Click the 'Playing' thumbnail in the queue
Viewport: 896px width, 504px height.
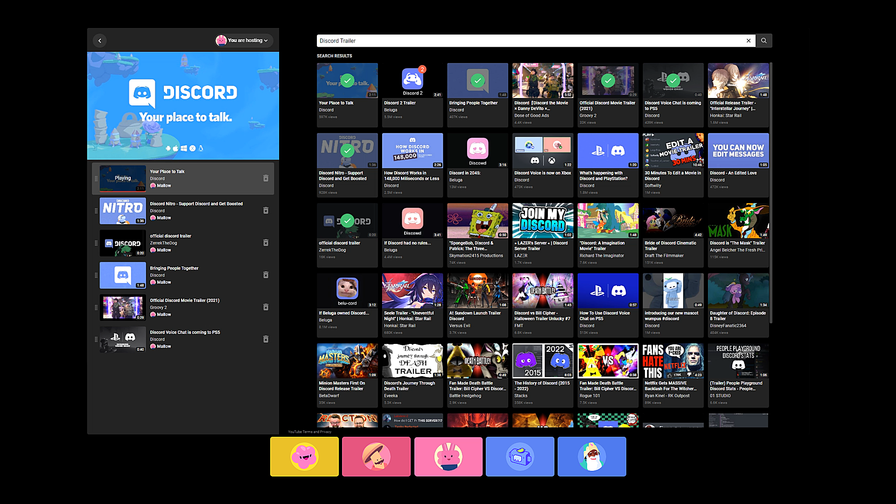tap(122, 178)
